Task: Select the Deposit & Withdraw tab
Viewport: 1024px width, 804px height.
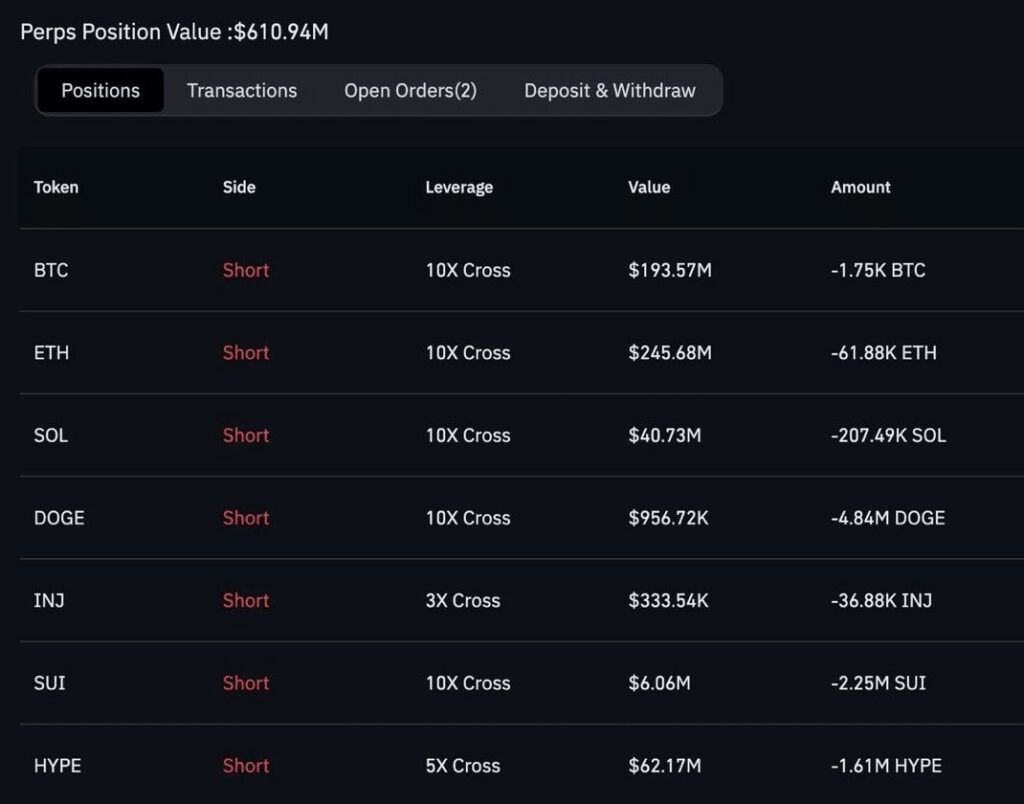Action: click(x=609, y=90)
